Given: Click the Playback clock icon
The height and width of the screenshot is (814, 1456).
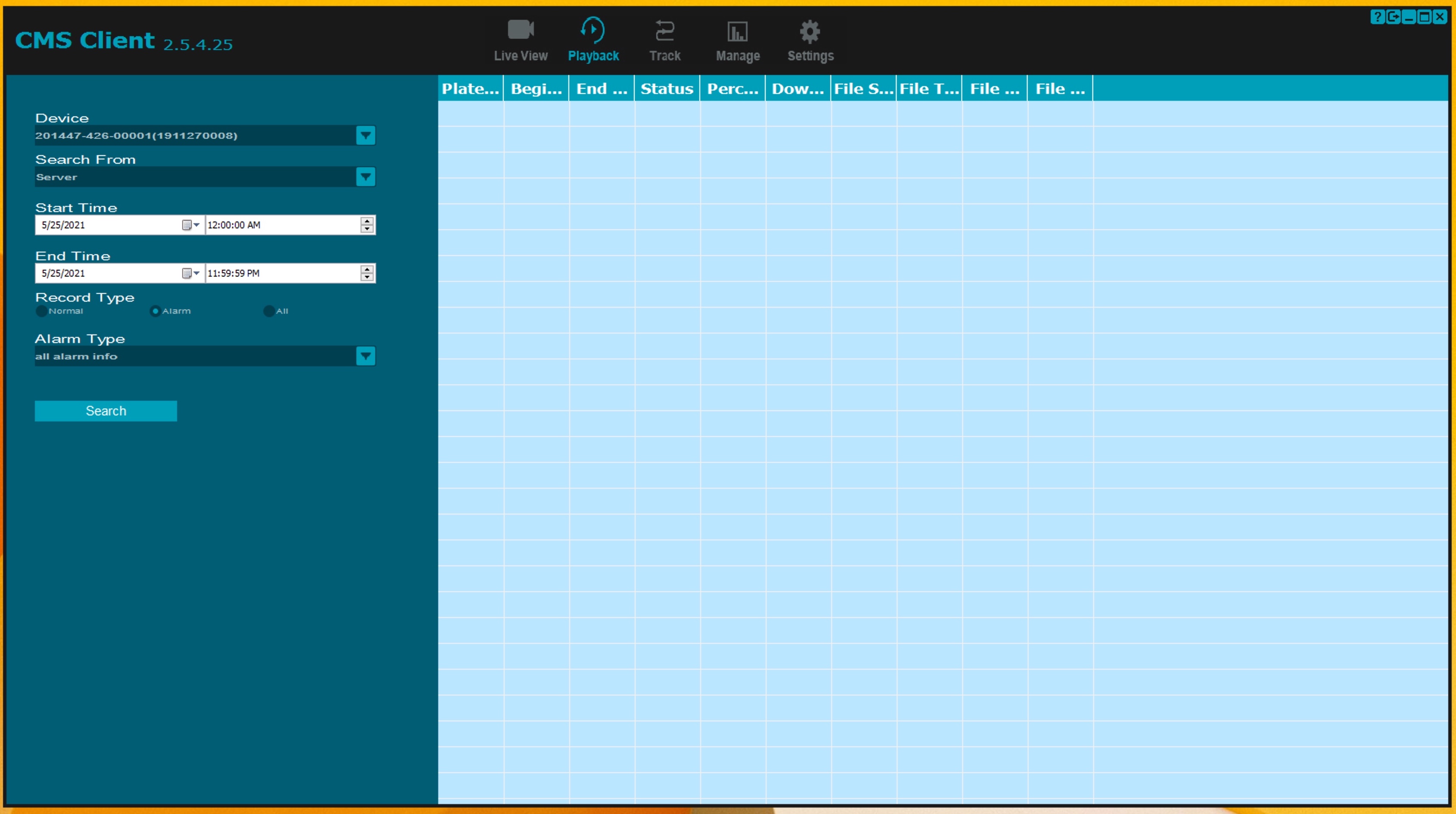Looking at the screenshot, I should (x=592, y=30).
